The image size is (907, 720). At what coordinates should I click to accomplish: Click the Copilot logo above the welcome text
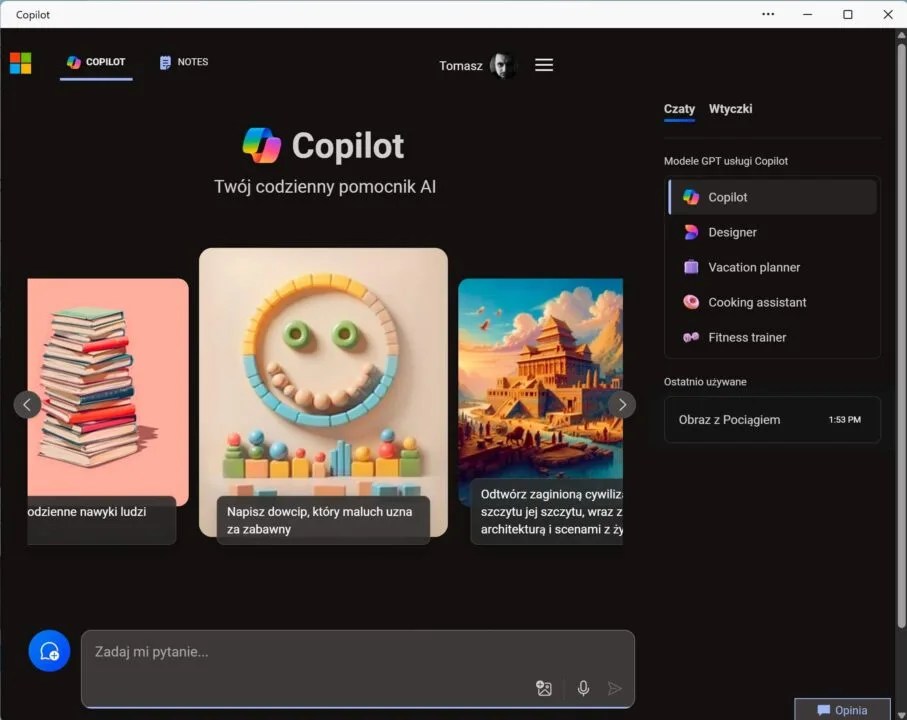[x=259, y=146]
